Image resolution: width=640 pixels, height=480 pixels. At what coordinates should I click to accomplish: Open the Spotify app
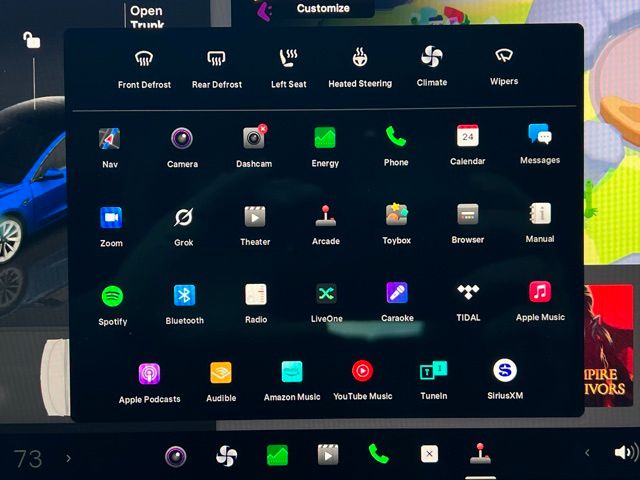point(112,296)
